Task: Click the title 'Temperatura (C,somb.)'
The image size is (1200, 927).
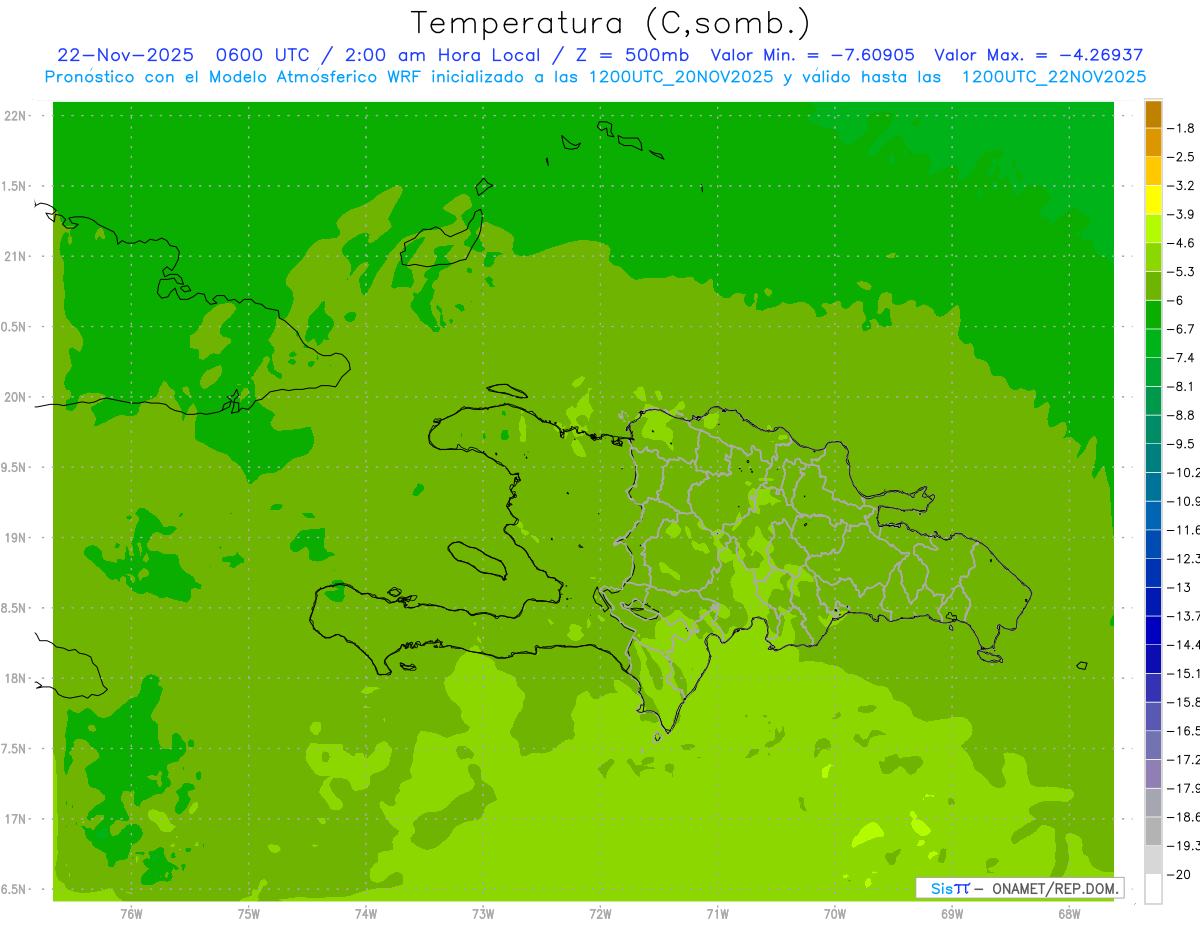Action: click(610, 23)
